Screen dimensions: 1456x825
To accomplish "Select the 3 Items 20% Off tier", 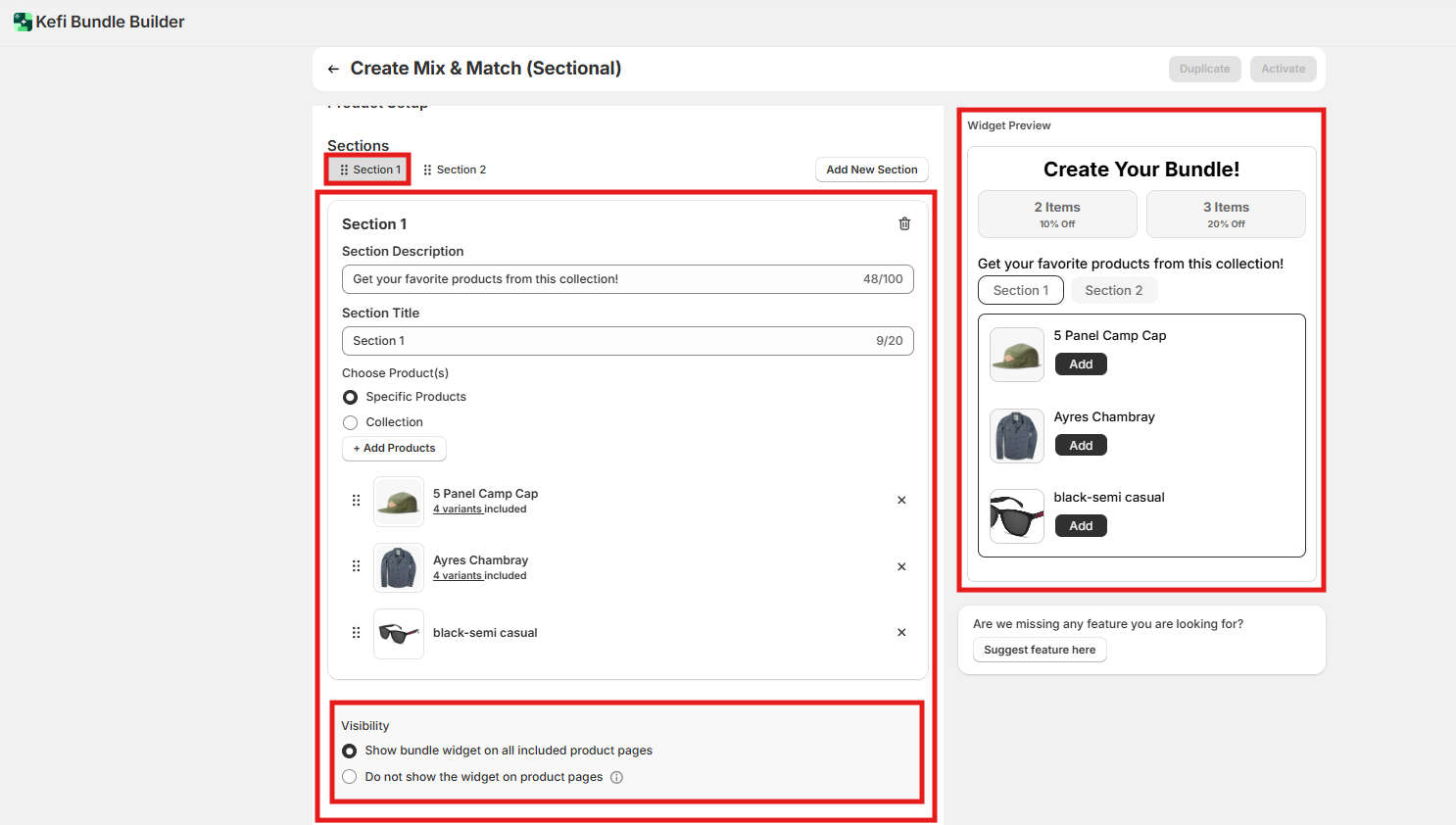I will coord(1225,214).
